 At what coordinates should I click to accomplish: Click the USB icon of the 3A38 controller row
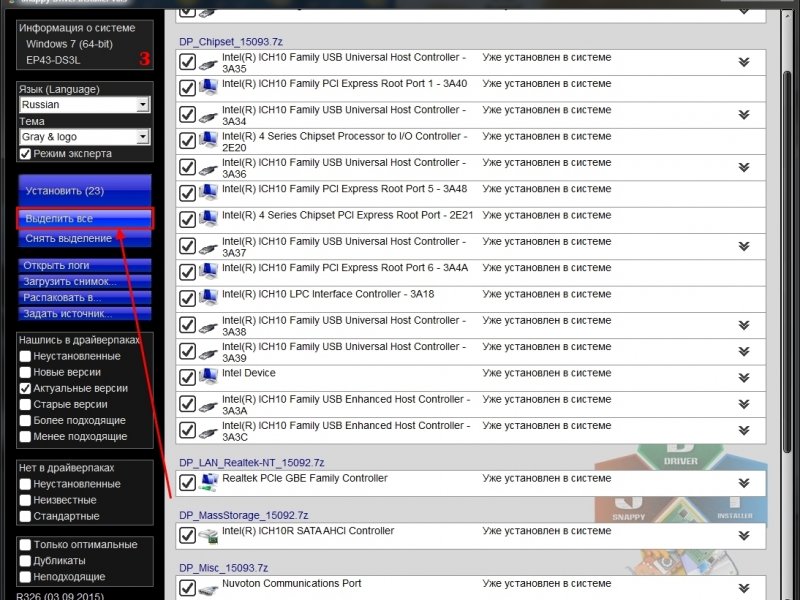coord(208,328)
